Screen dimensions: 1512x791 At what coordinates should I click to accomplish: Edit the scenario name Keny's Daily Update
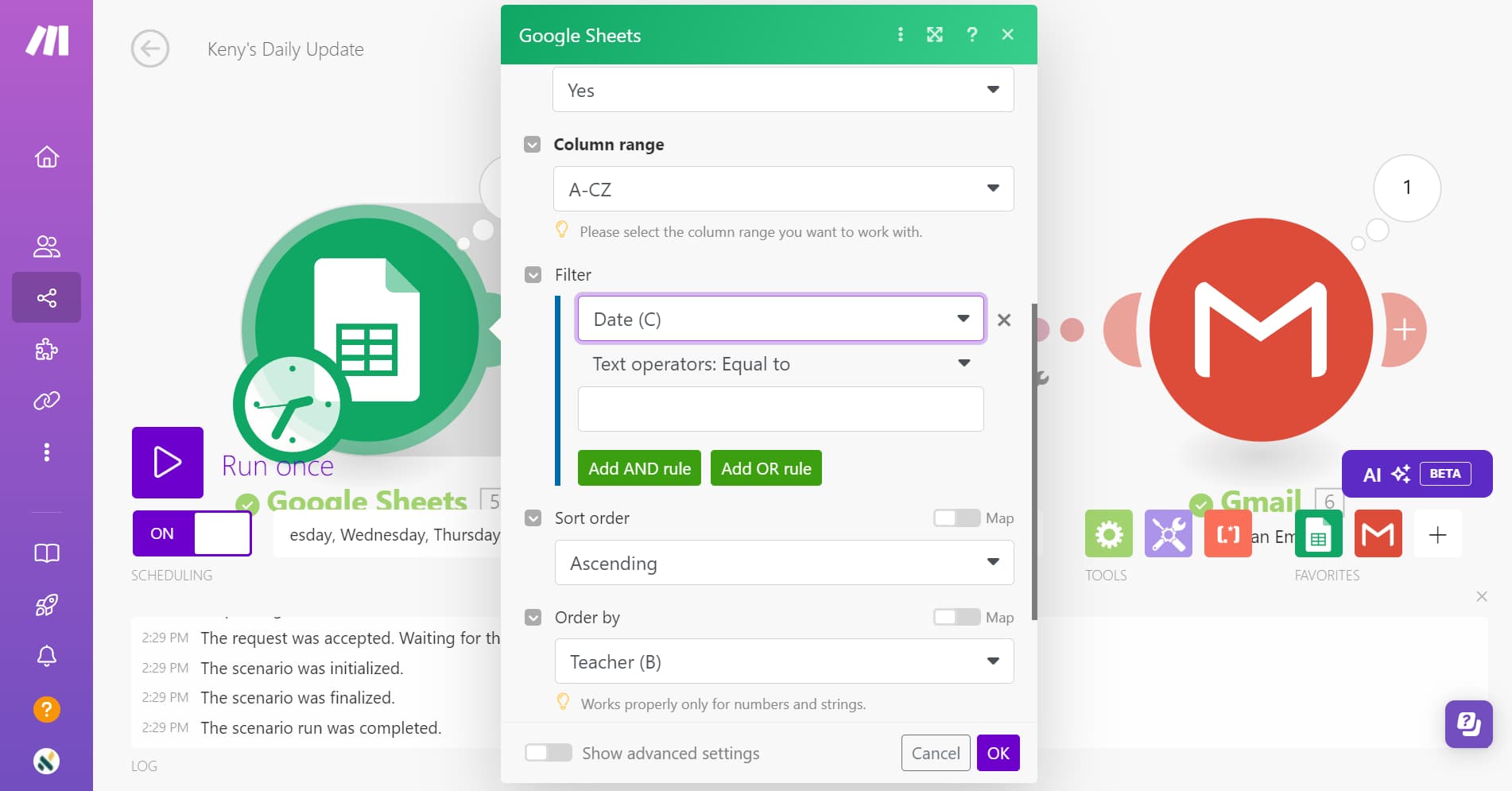click(x=285, y=49)
